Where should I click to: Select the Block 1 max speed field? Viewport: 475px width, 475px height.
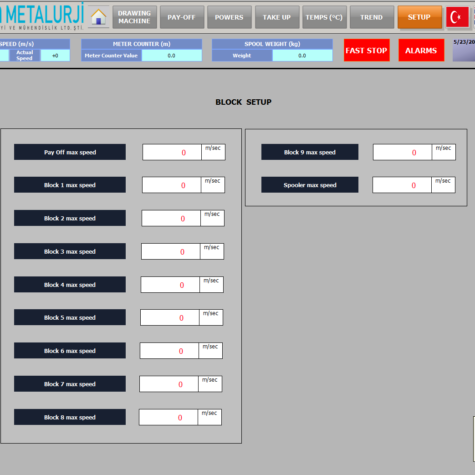(x=172, y=185)
